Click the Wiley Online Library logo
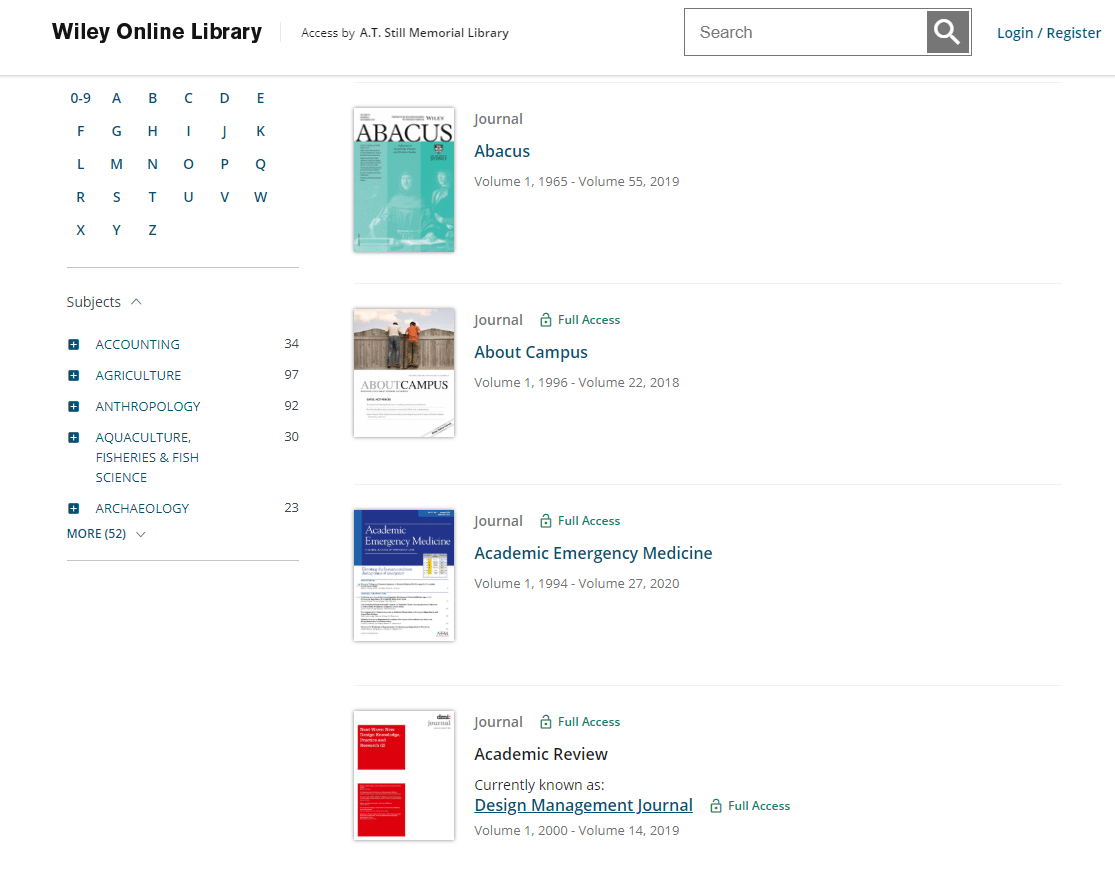 coord(156,31)
